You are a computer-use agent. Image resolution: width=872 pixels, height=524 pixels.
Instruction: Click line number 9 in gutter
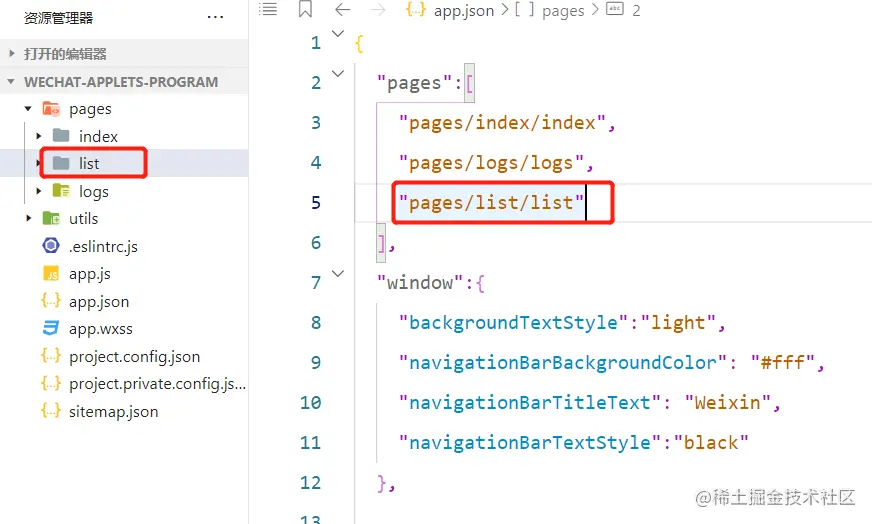pos(316,363)
